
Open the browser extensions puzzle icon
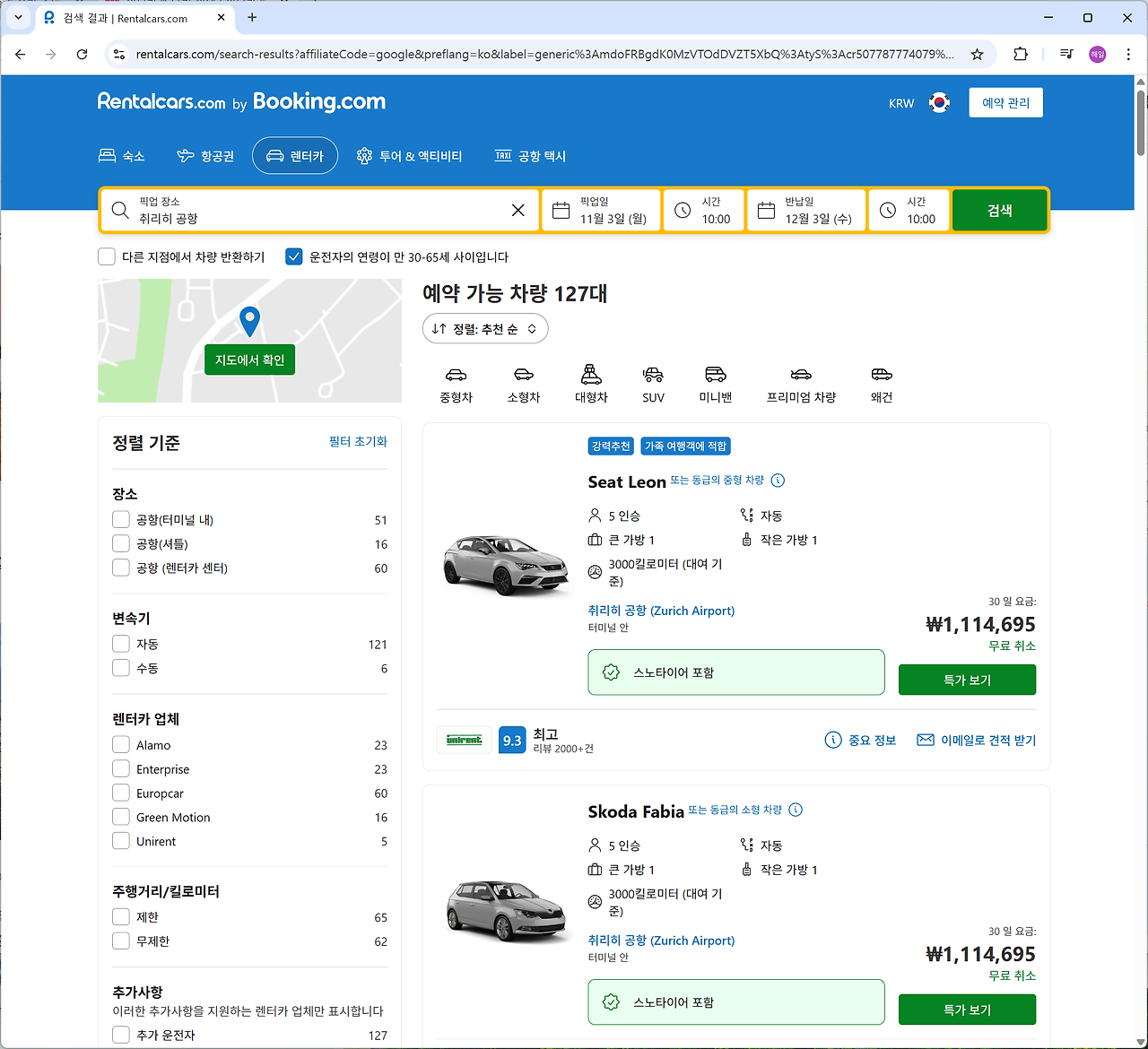(x=1021, y=55)
